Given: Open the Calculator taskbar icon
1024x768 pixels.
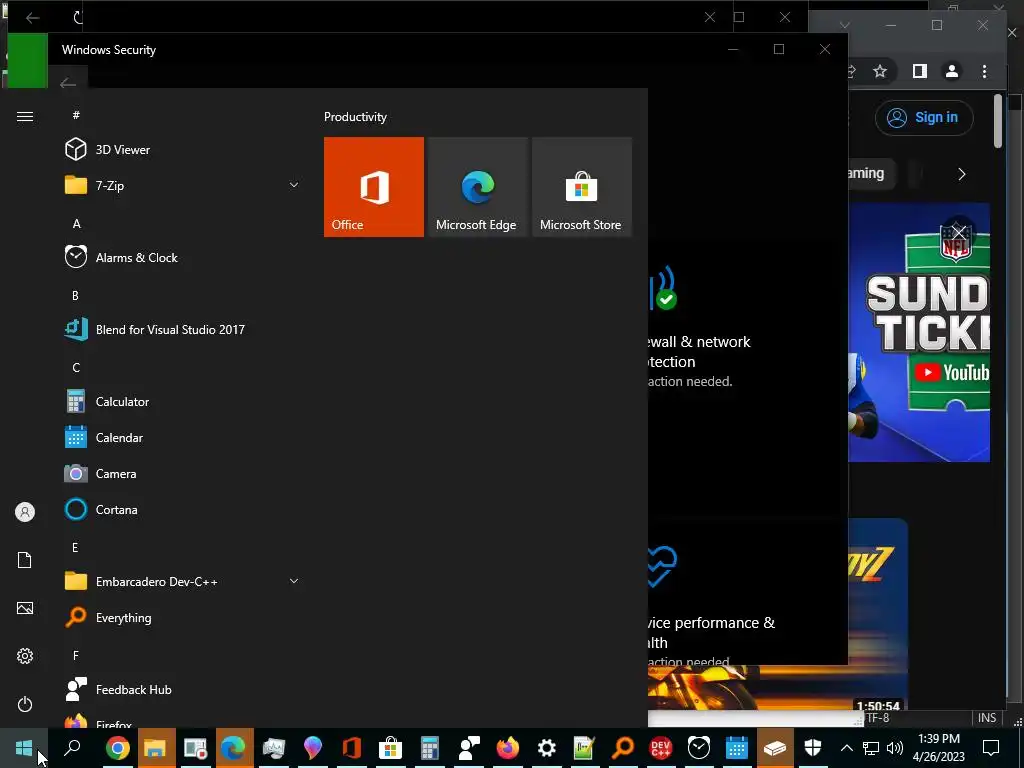Looking at the screenshot, I should pos(429,748).
